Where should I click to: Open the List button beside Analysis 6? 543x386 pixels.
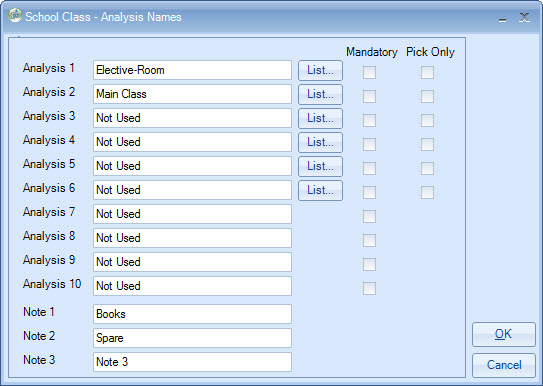pos(320,190)
